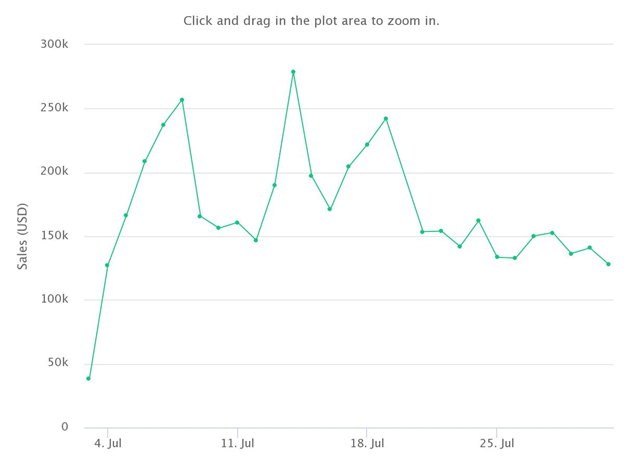Click the chart subtitle about zooming in
Image resolution: width=624 pixels, height=468 pixels.
(311, 21)
